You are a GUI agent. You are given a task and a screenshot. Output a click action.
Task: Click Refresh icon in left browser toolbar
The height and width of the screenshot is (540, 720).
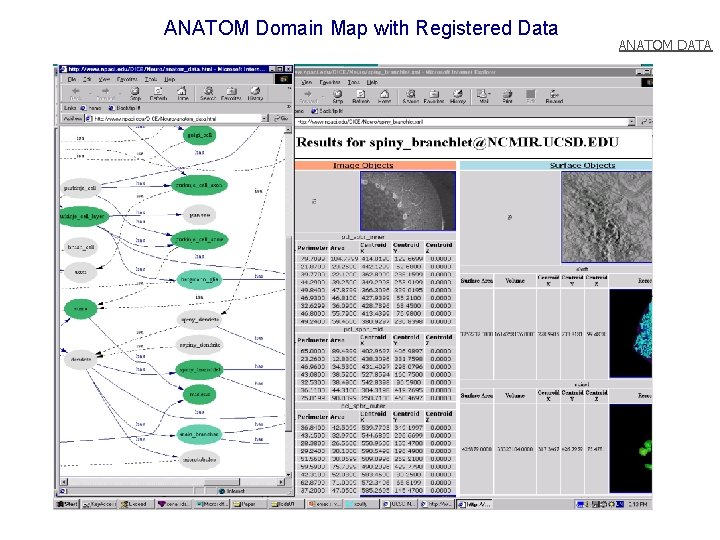click(x=158, y=93)
